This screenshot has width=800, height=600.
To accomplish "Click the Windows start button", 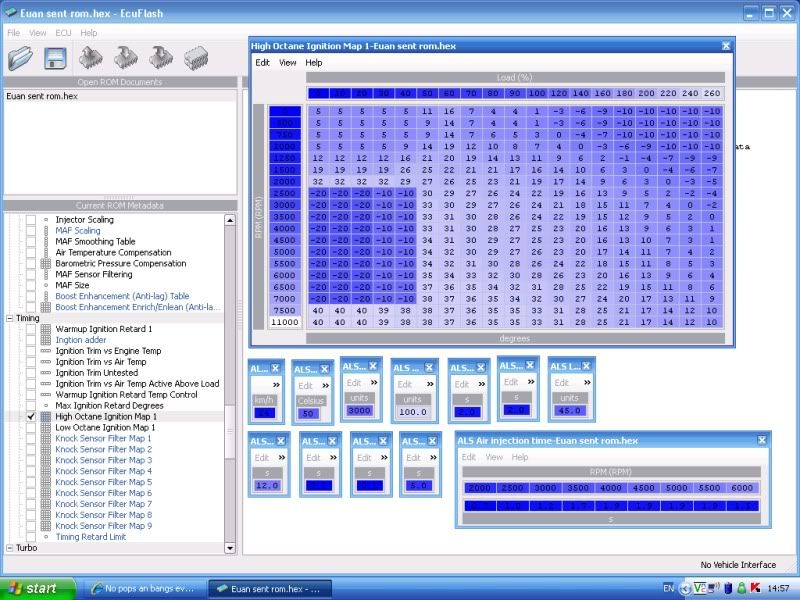I will [x=35, y=588].
